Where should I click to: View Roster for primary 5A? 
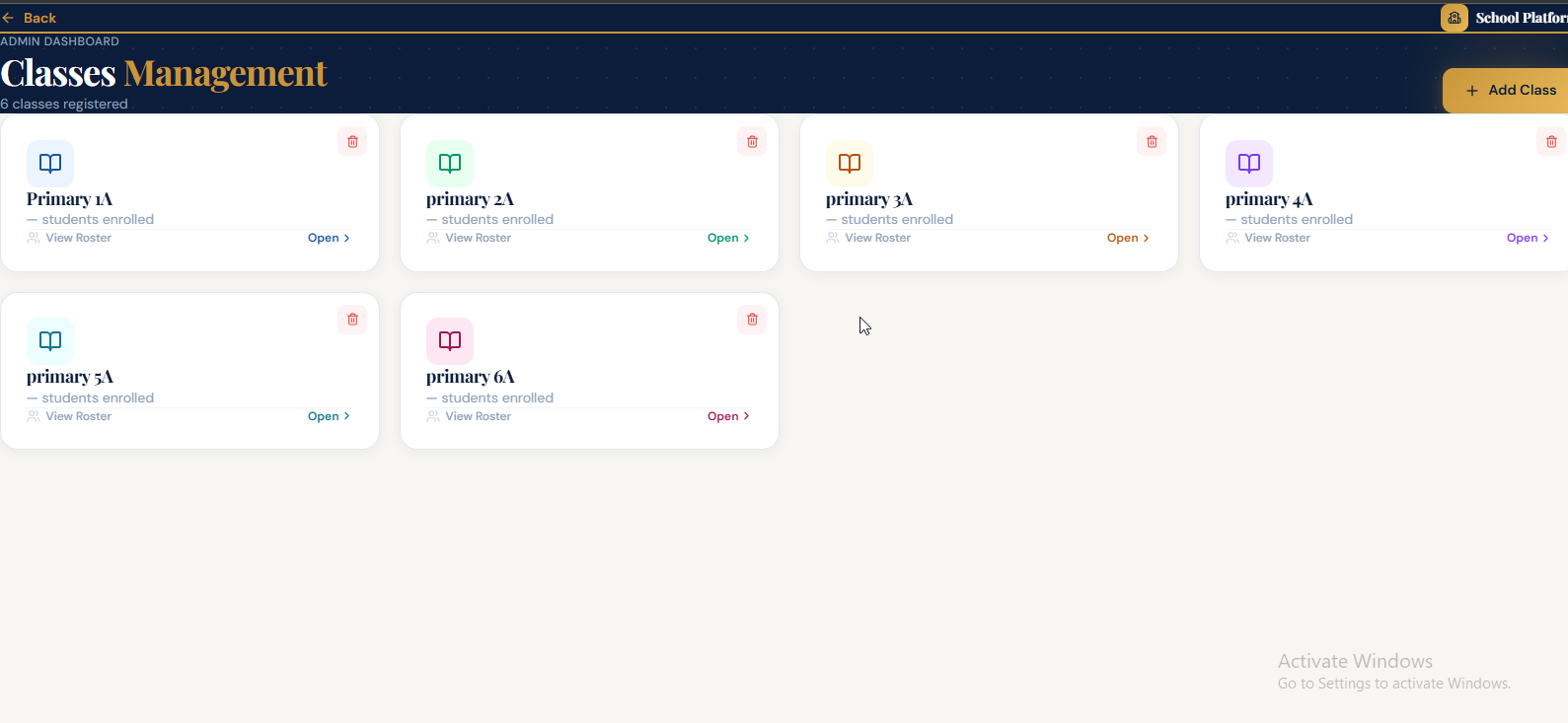coord(79,416)
